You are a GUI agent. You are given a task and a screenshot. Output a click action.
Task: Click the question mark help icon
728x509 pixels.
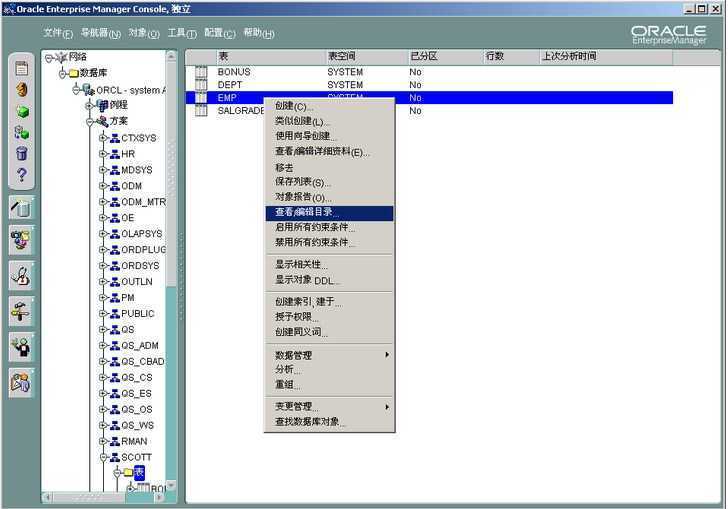click(21, 175)
